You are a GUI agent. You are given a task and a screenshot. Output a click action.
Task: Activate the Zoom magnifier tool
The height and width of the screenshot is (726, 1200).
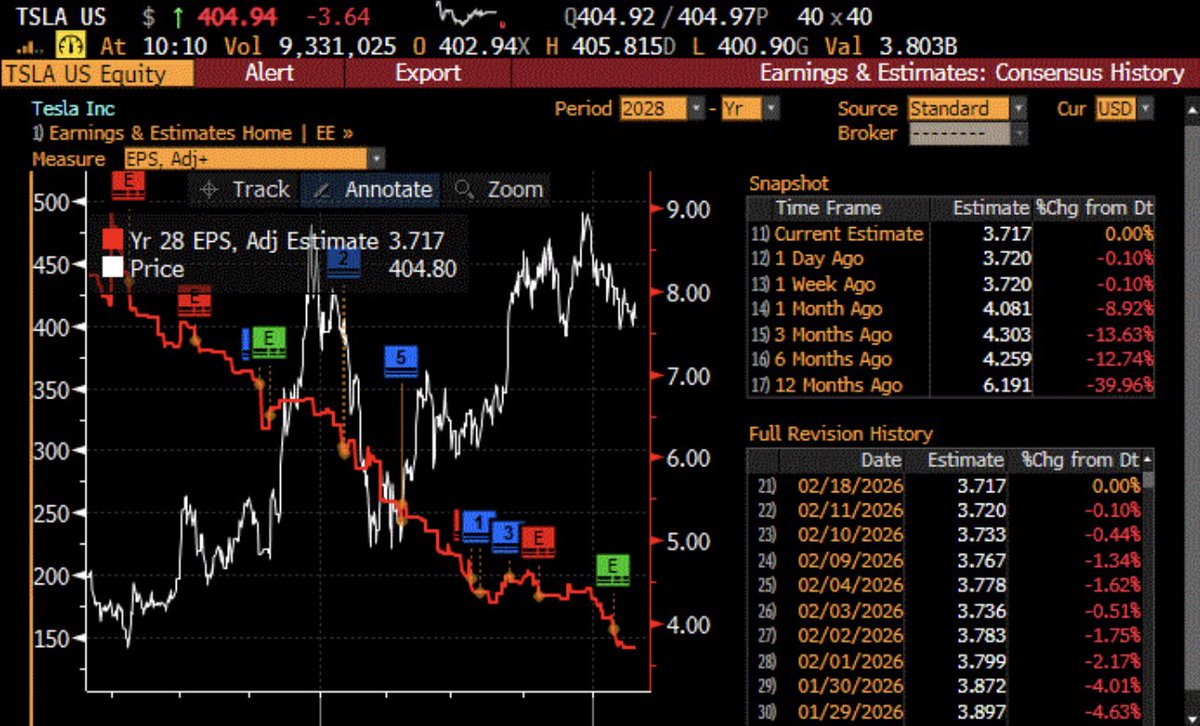click(x=498, y=189)
